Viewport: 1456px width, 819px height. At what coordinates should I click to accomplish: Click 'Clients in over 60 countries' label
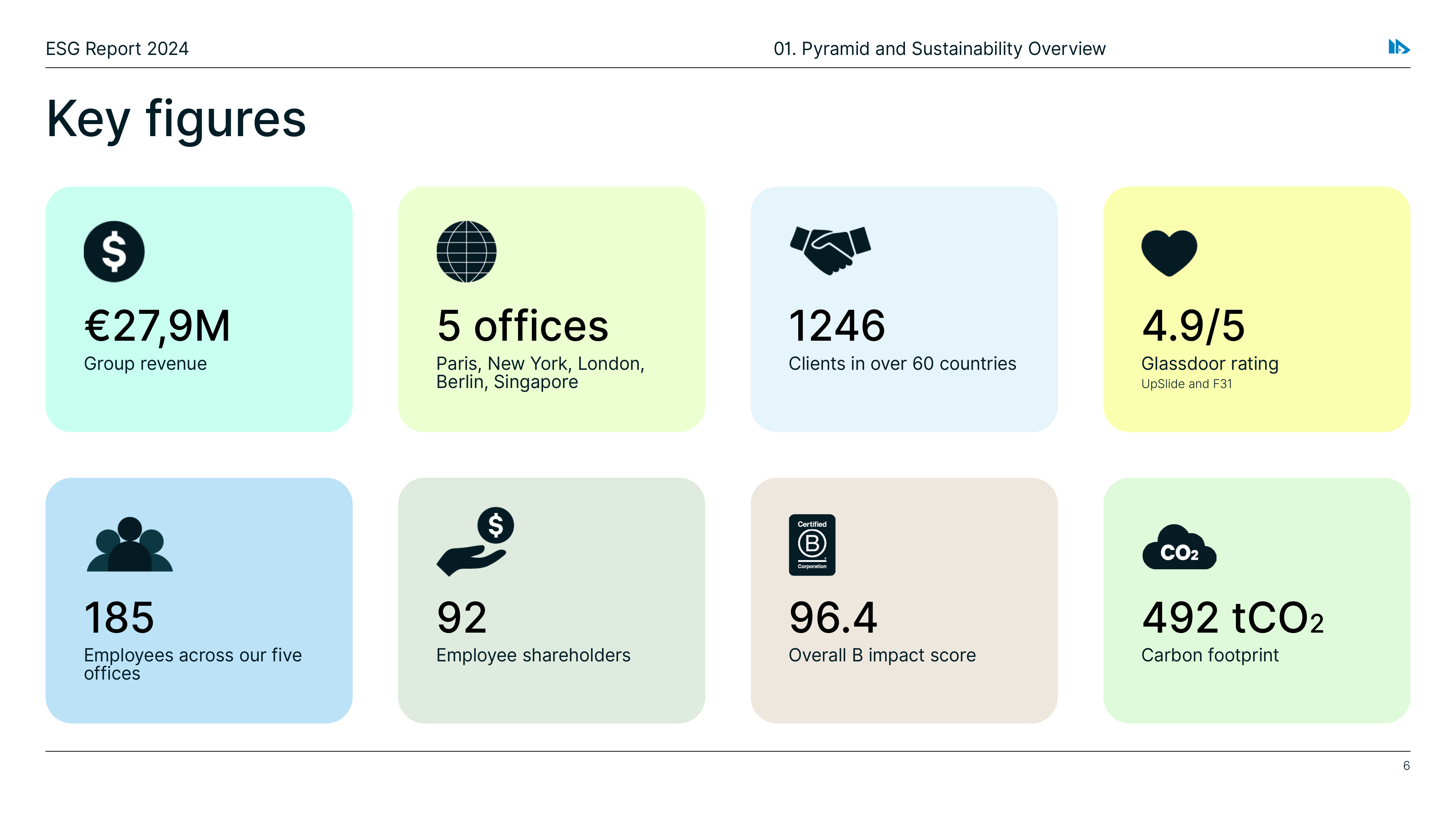click(902, 363)
